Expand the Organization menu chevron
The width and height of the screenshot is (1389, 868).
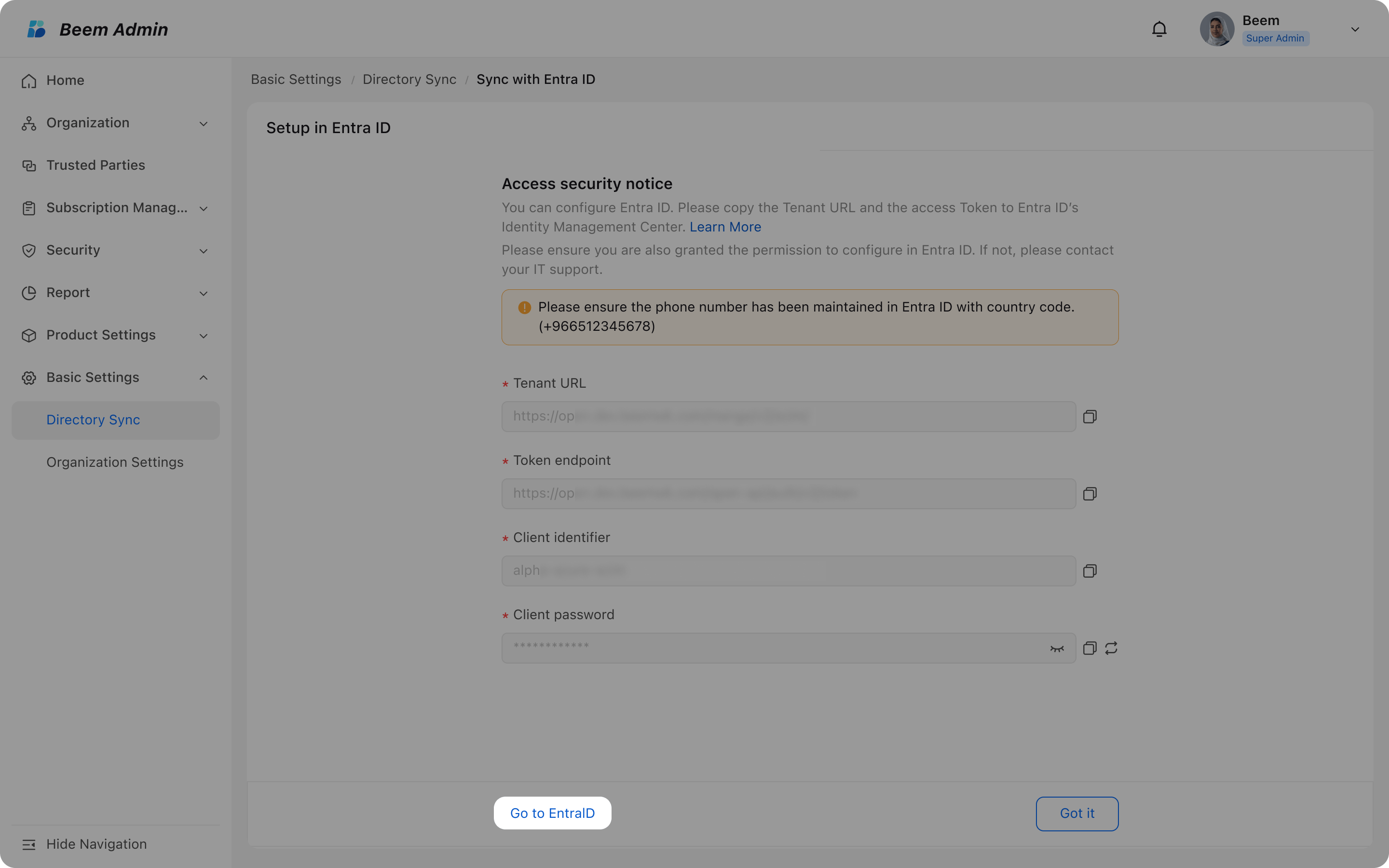coord(203,123)
